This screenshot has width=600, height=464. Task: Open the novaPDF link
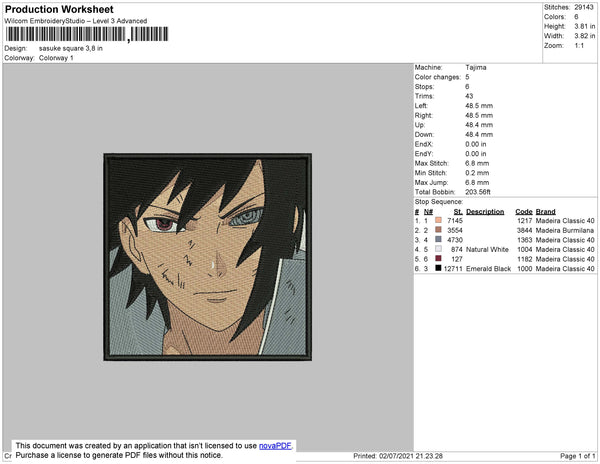pyautogui.click(x=275, y=446)
